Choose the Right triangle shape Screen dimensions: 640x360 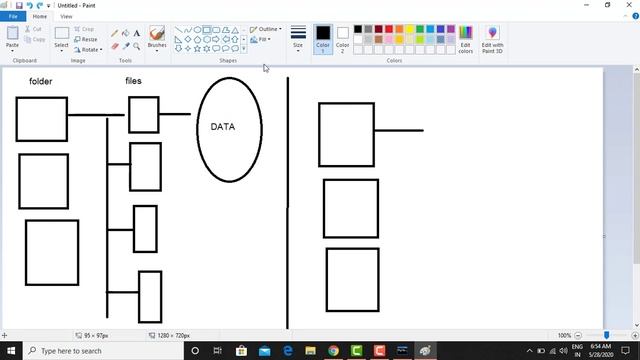(178, 40)
